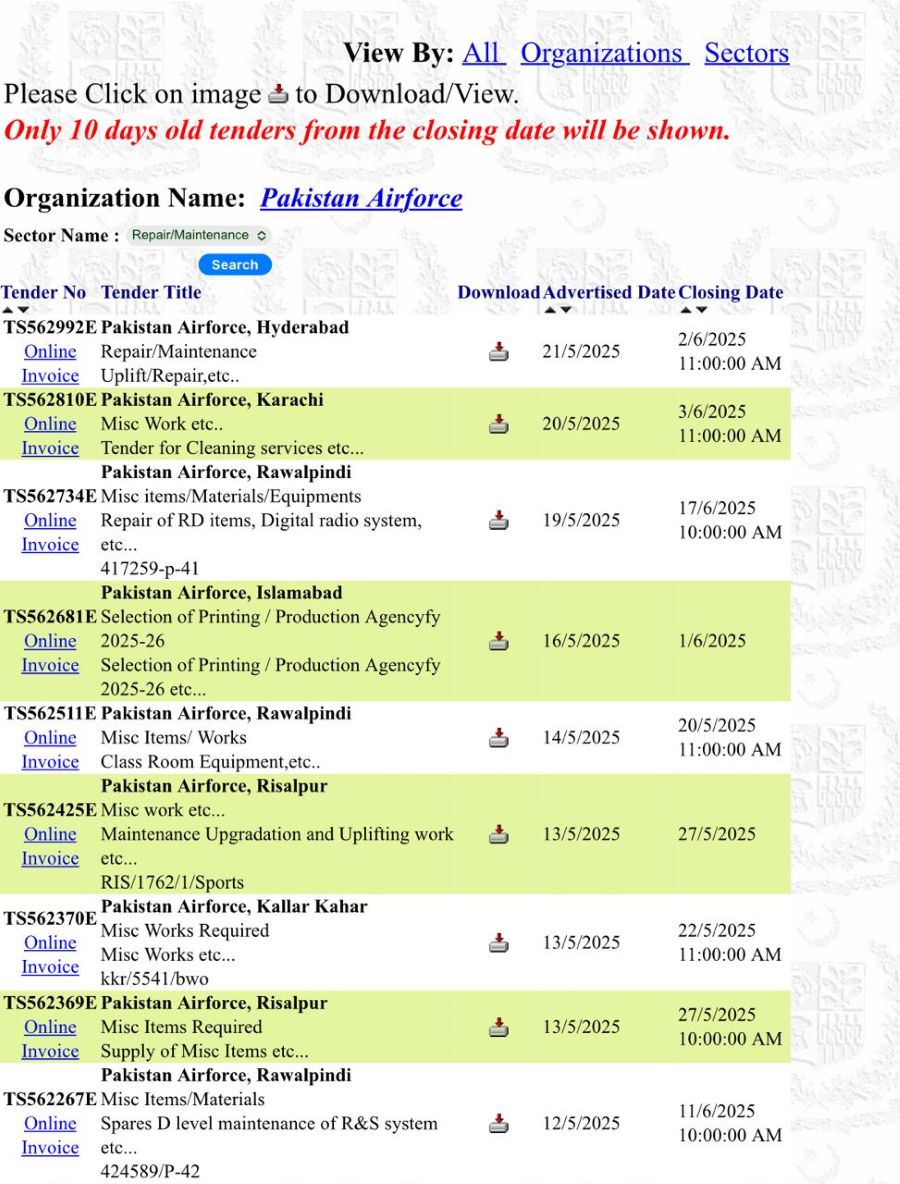The height and width of the screenshot is (1184, 900).
Task: Download tender TS562369E misc items document
Action: tap(498, 1027)
